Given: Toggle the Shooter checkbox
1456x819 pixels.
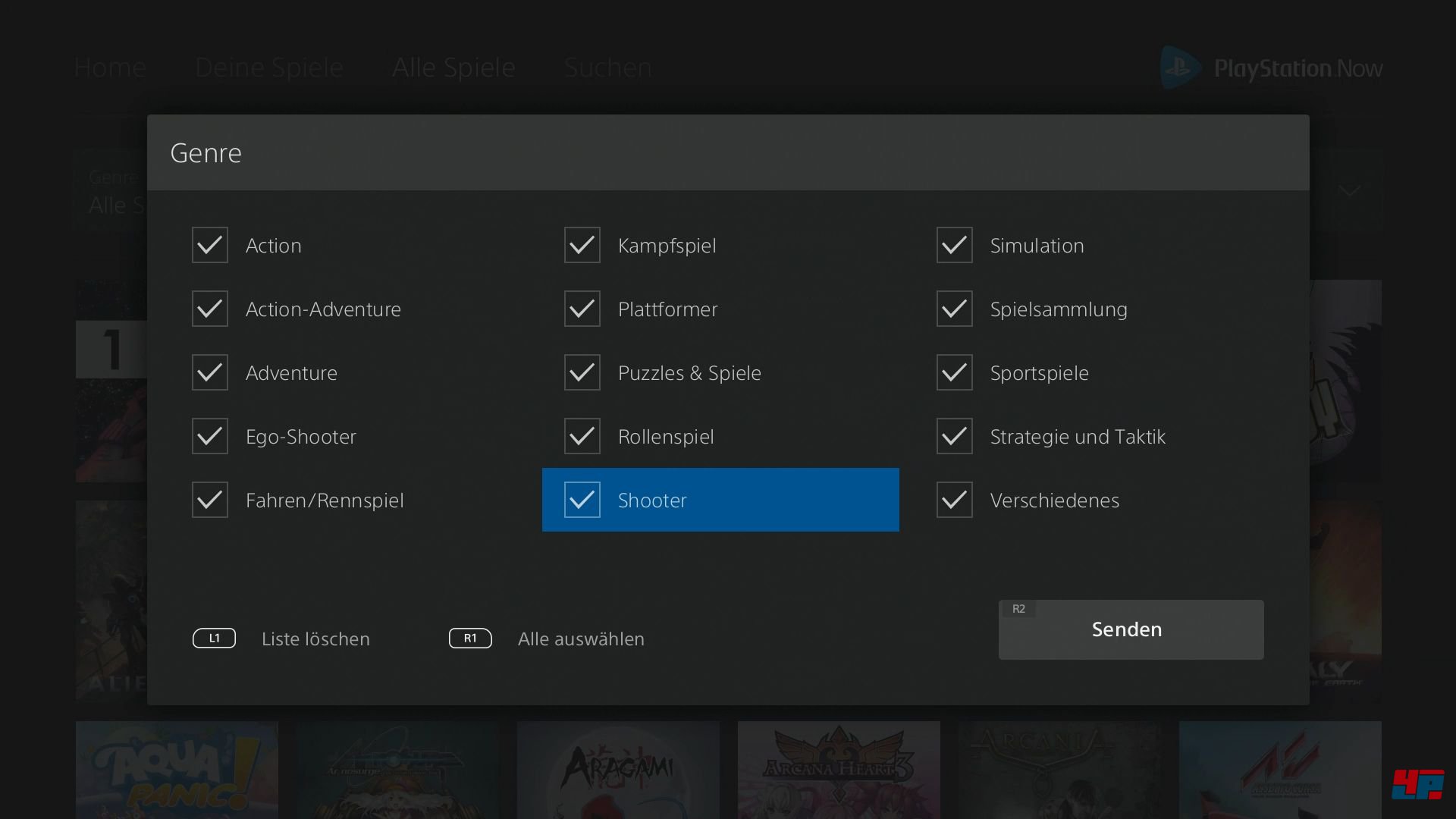Looking at the screenshot, I should [582, 500].
